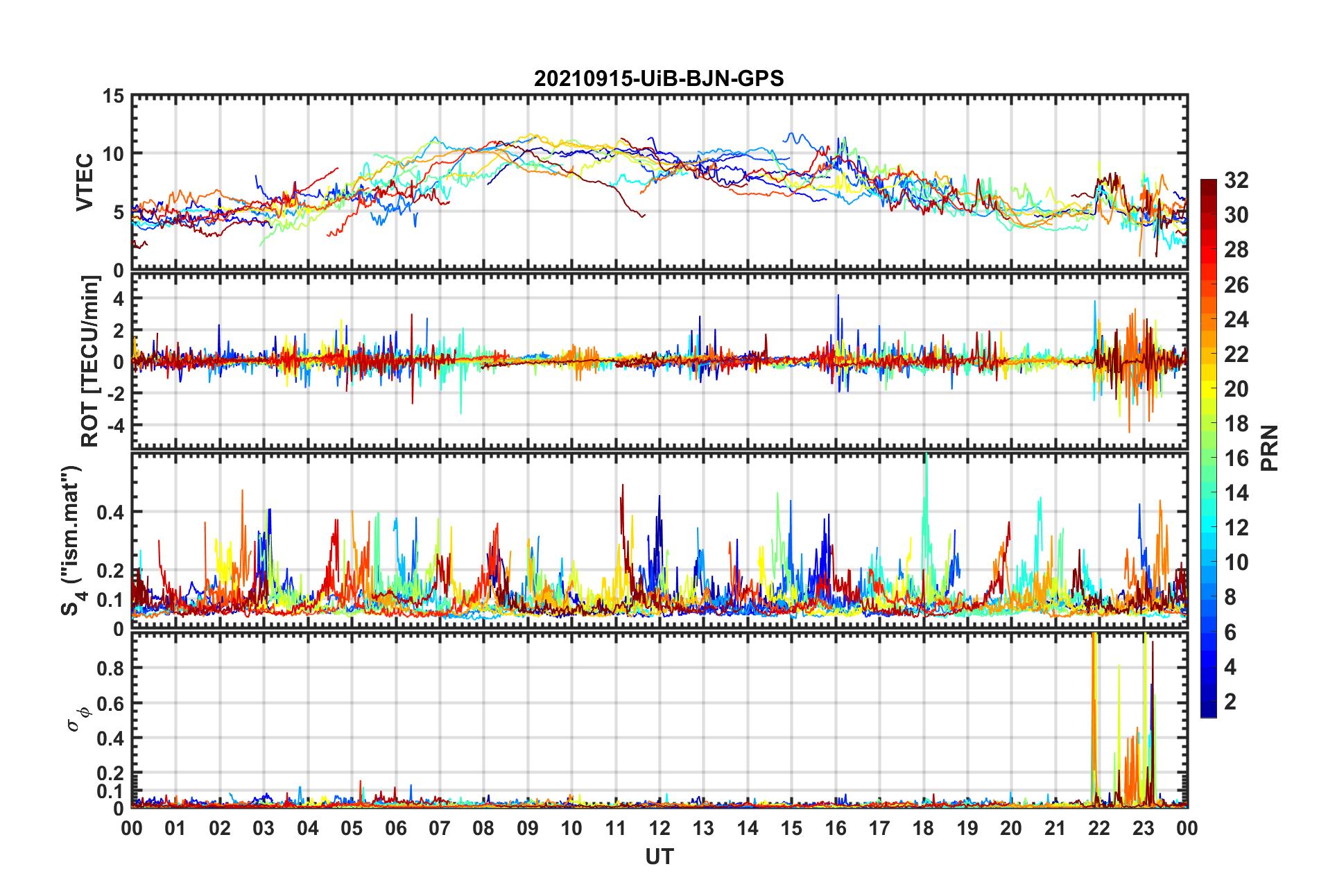Image resolution: width=1319 pixels, height=896 pixels.
Task: Click colorbar tick label 30
Action: point(1236,215)
